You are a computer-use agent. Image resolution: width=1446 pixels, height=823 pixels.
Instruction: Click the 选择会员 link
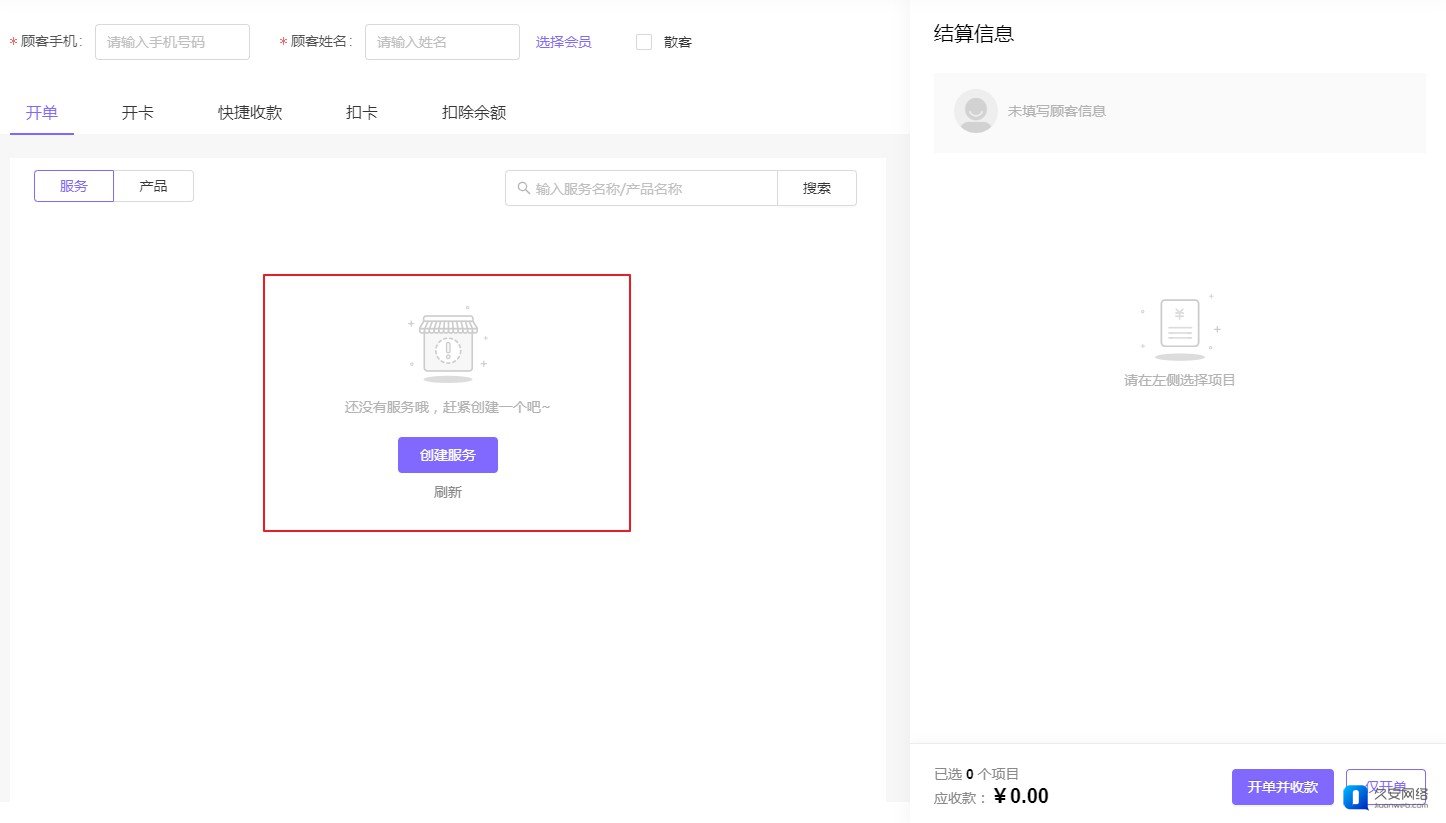(563, 42)
